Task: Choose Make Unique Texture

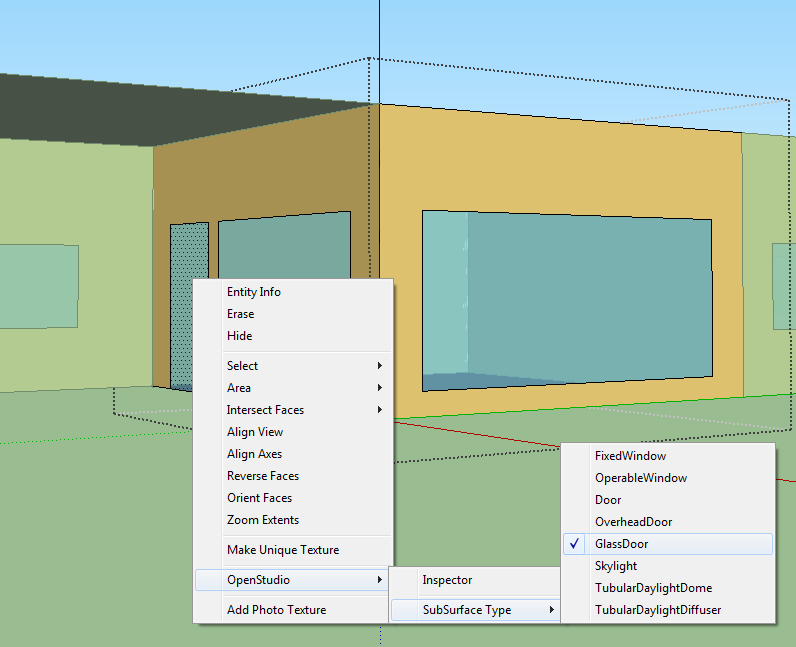Action: coord(283,550)
